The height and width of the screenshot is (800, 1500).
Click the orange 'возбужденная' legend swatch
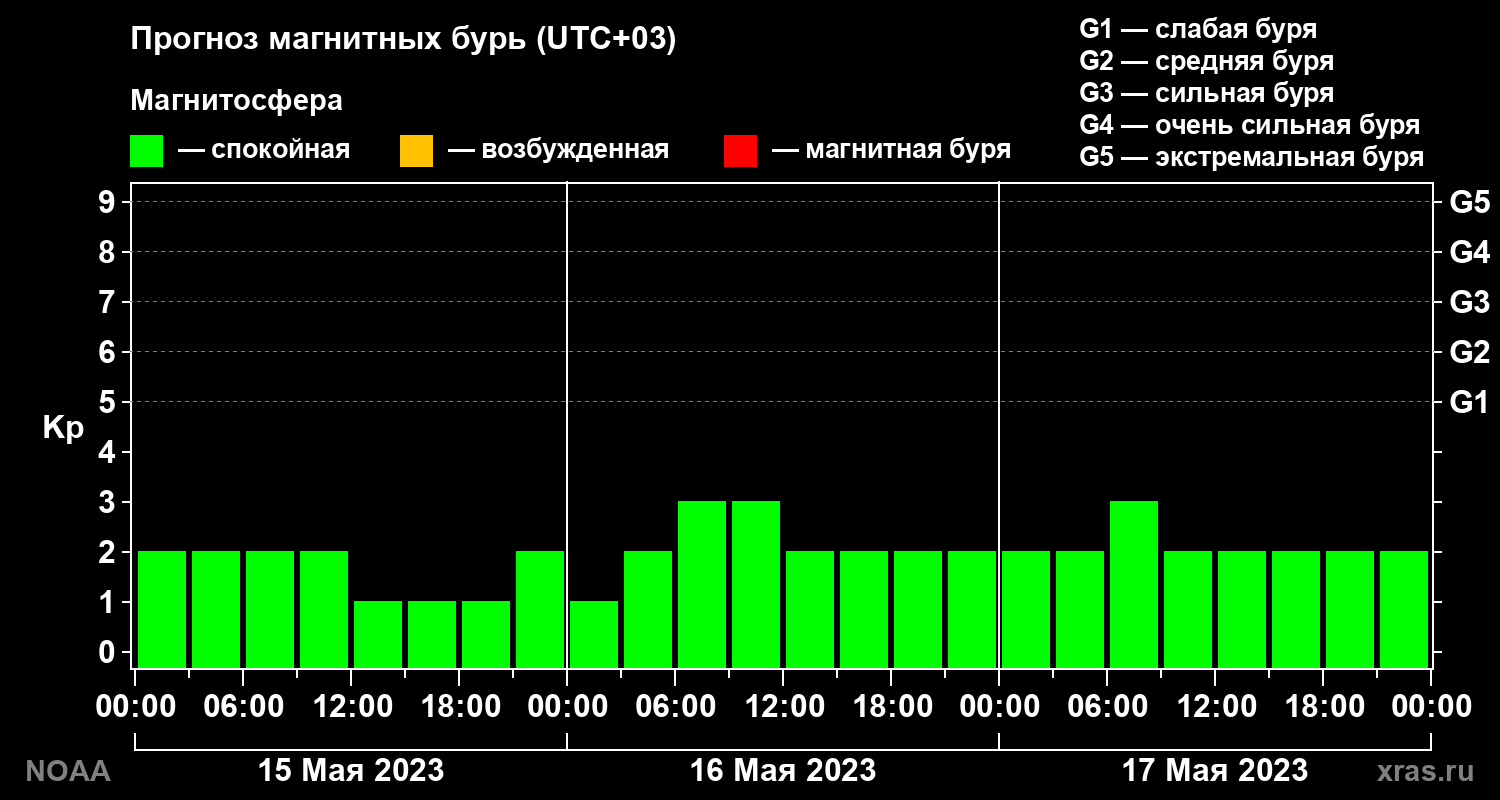[x=416, y=151]
